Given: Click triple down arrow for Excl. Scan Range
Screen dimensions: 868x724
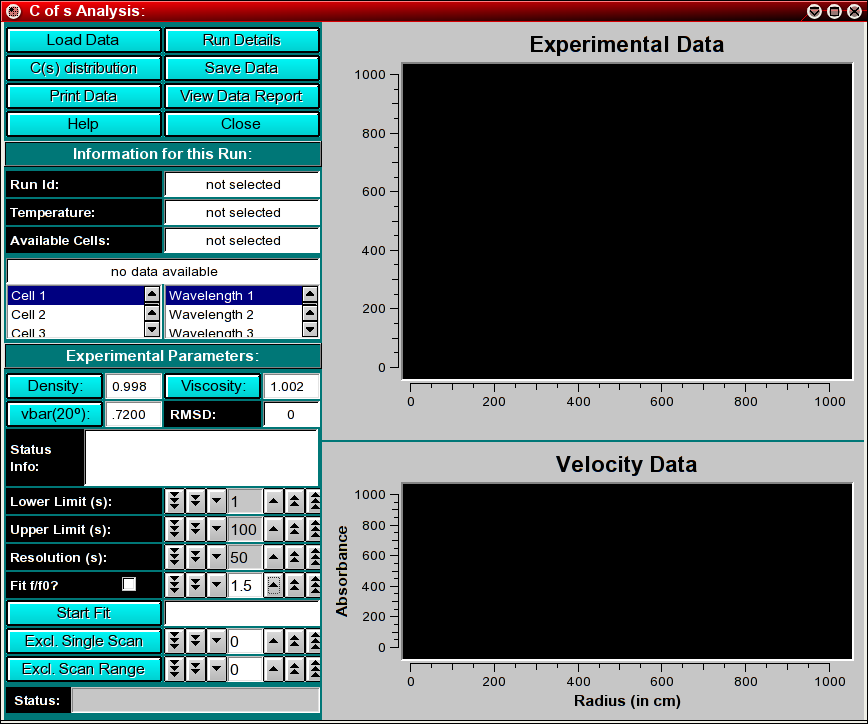Looking at the screenshot, I should pos(175,670).
